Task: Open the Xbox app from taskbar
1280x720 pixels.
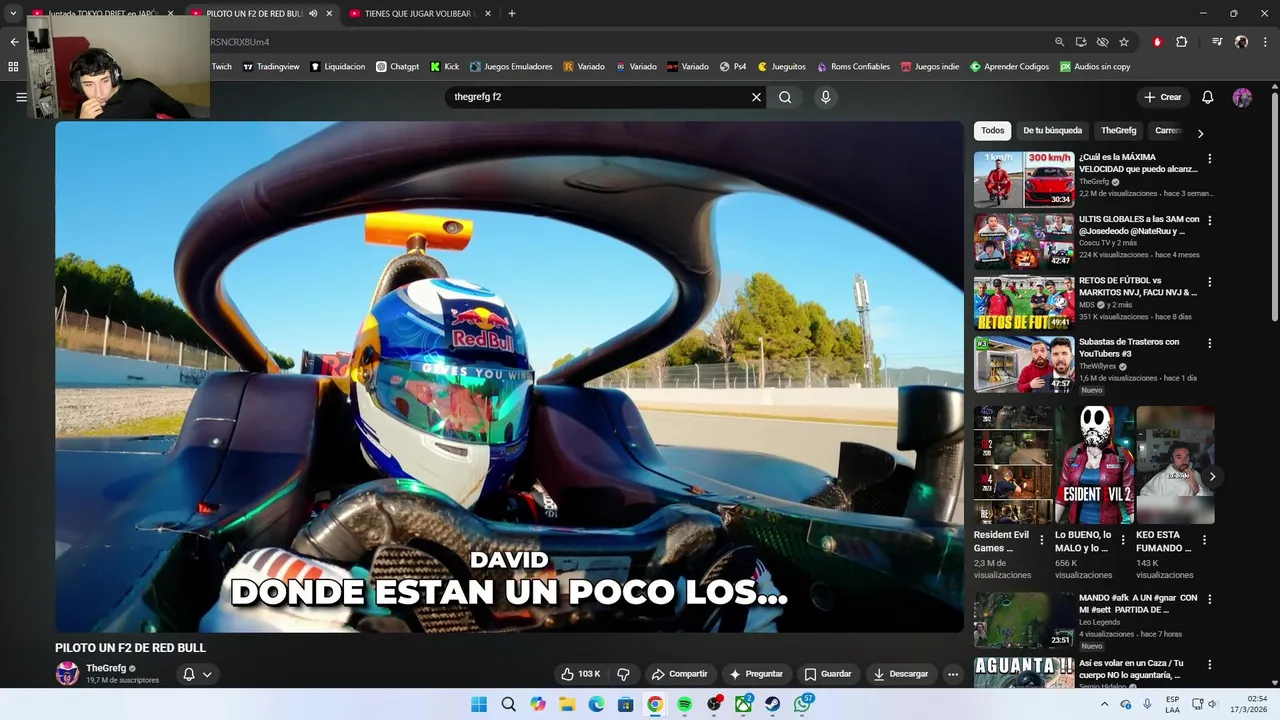Action: 743,704
